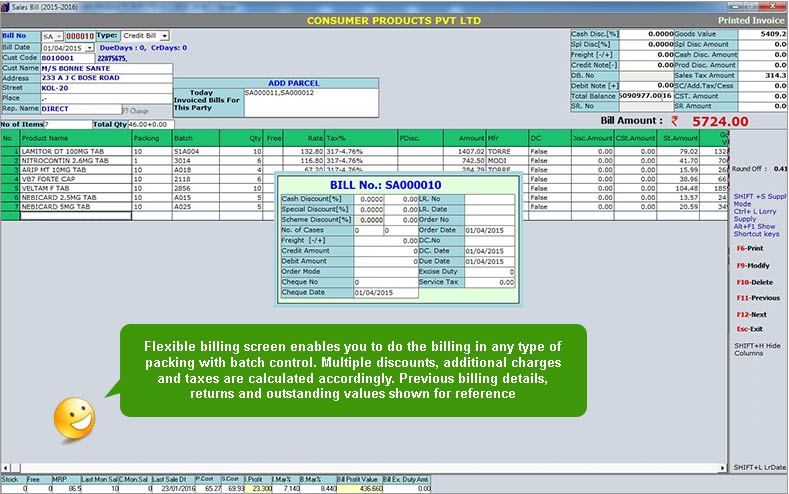Click popup Cash Discount[%] field
Viewport: 789px width, 494px height.
point(369,199)
